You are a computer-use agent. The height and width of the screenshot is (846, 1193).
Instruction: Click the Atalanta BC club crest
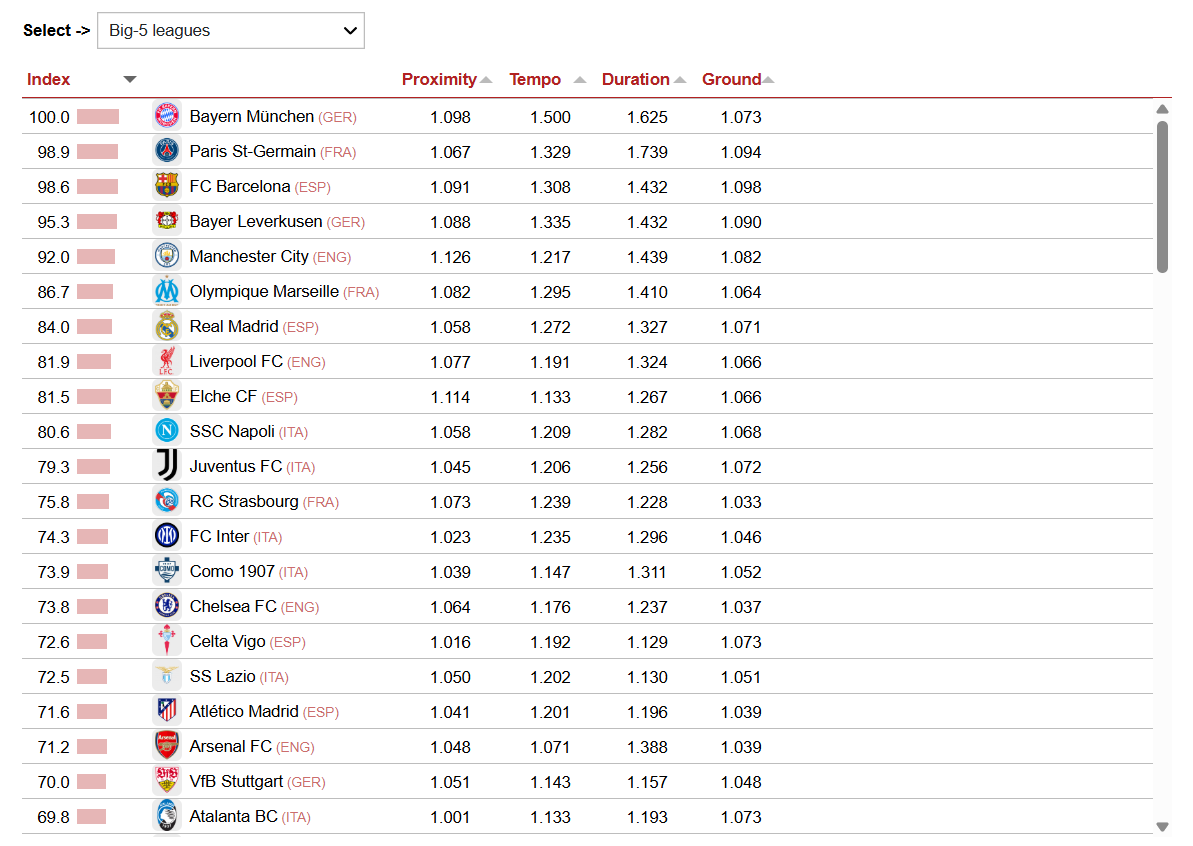tap(167, 816)
